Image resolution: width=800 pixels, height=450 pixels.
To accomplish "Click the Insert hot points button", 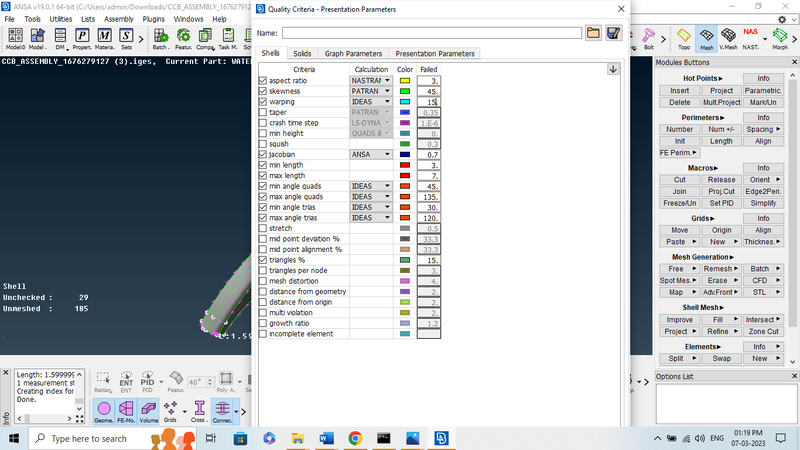I will pyautogui.click(x=679, y=90).
